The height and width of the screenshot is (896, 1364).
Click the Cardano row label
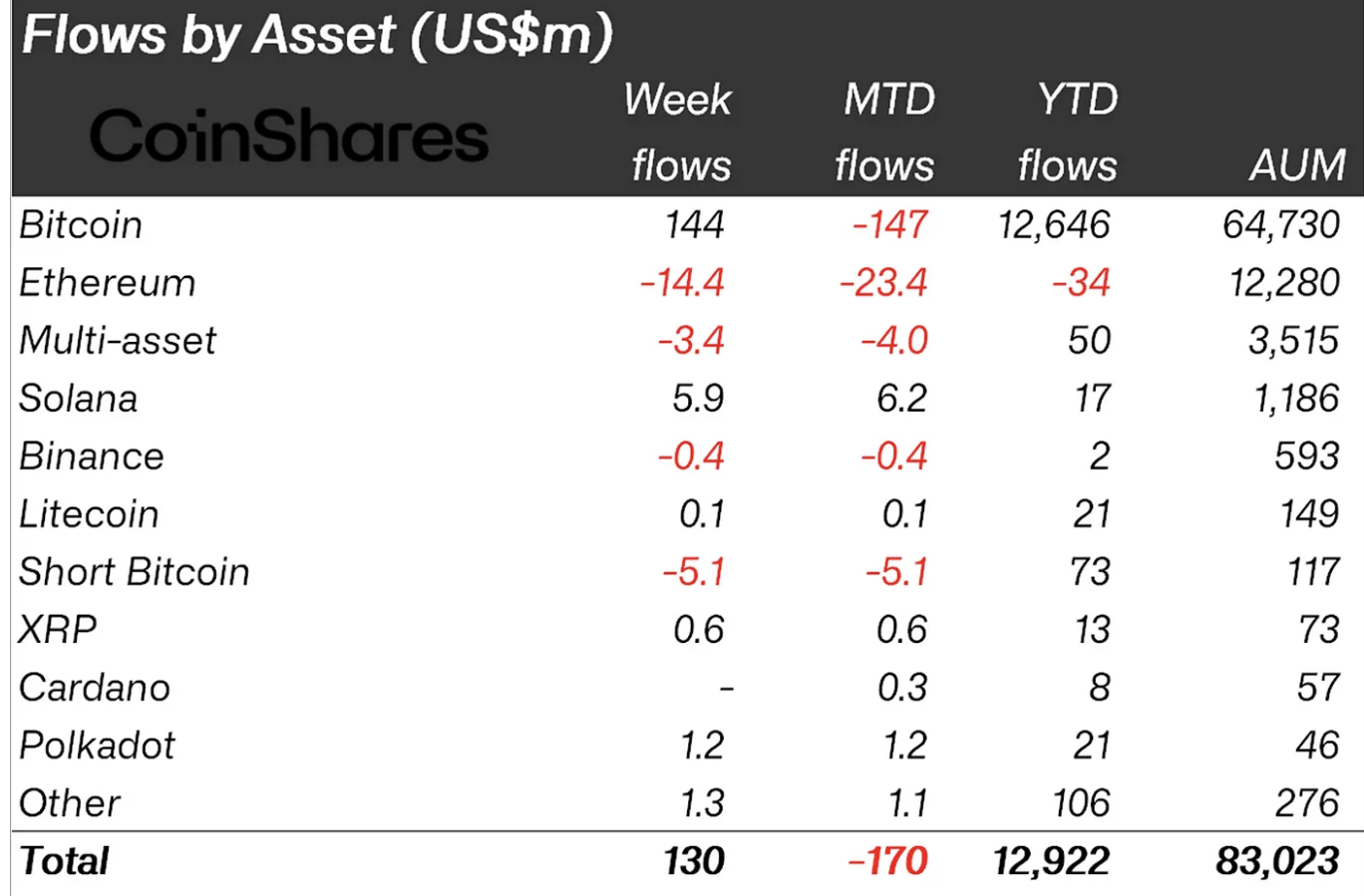coord(95,688)
